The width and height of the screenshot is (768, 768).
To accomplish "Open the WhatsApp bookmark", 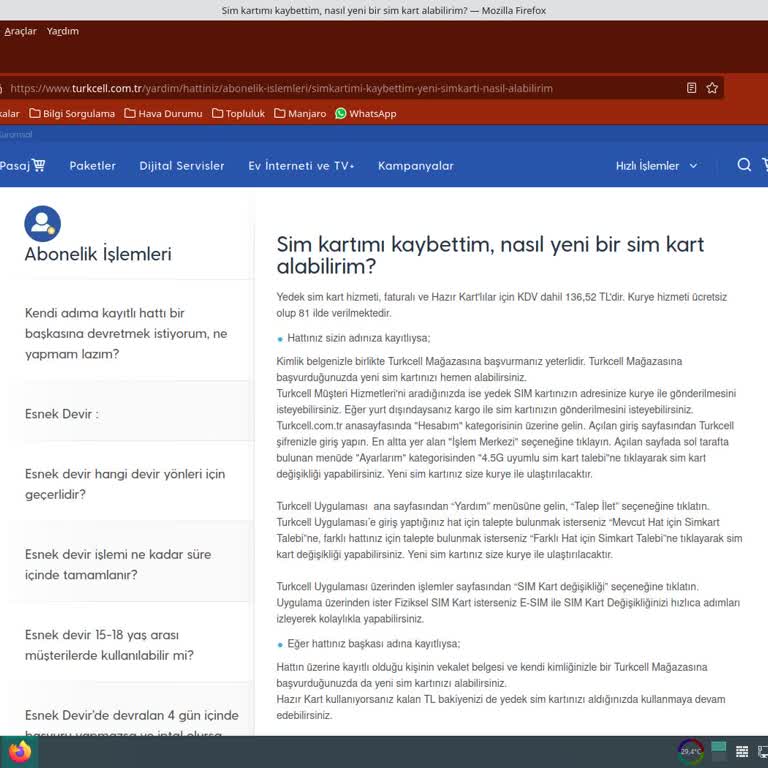I will point(366,114).
